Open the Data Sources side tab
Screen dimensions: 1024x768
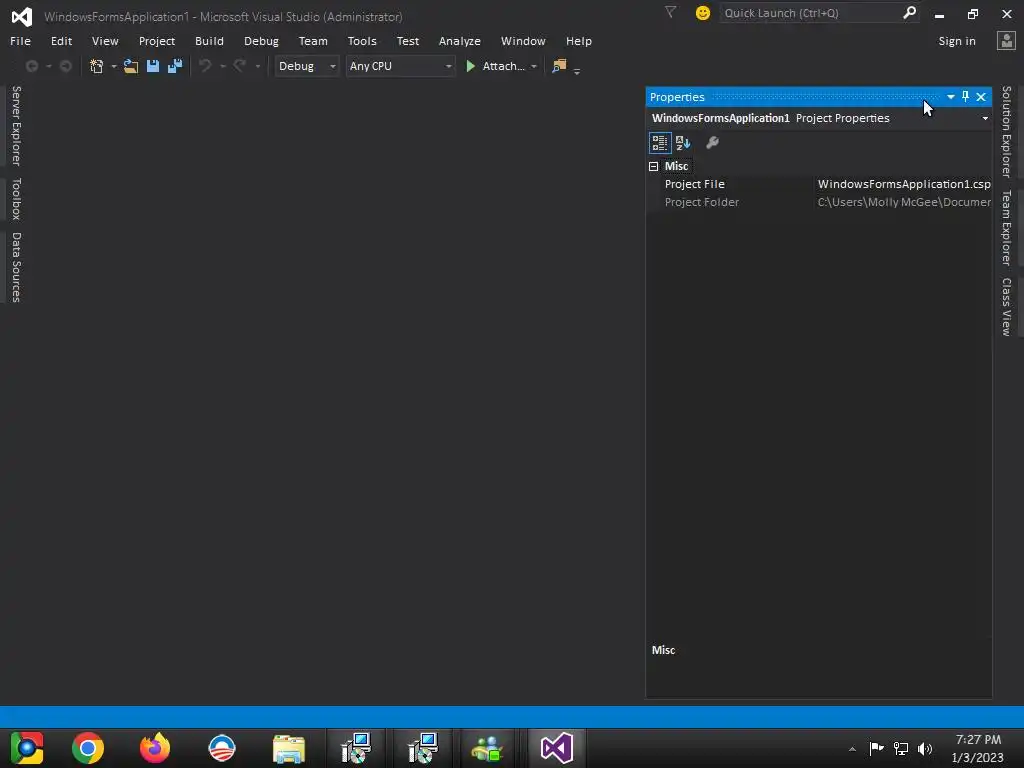[x=16, y=267]
